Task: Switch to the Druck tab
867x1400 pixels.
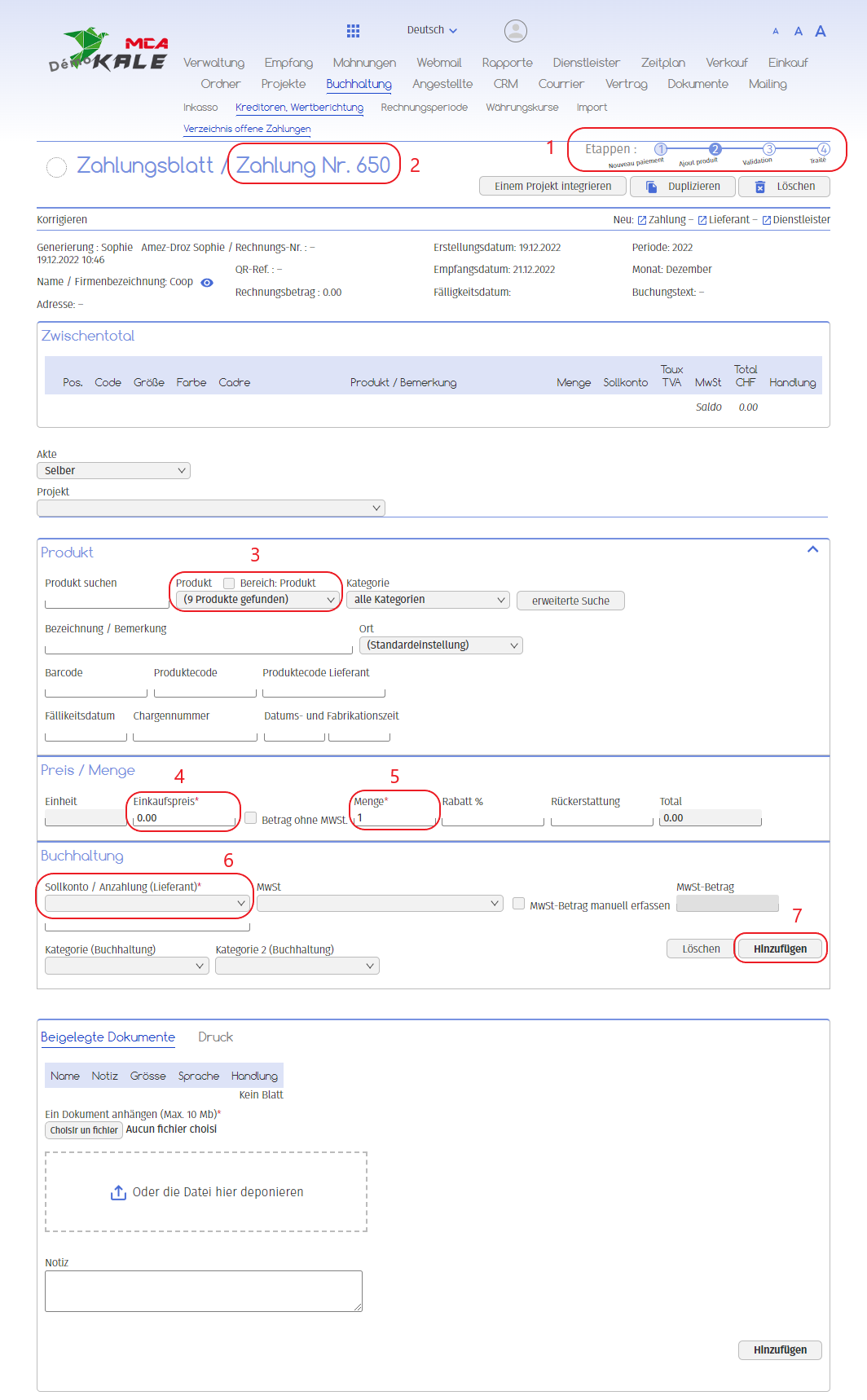Action: 215,1037
